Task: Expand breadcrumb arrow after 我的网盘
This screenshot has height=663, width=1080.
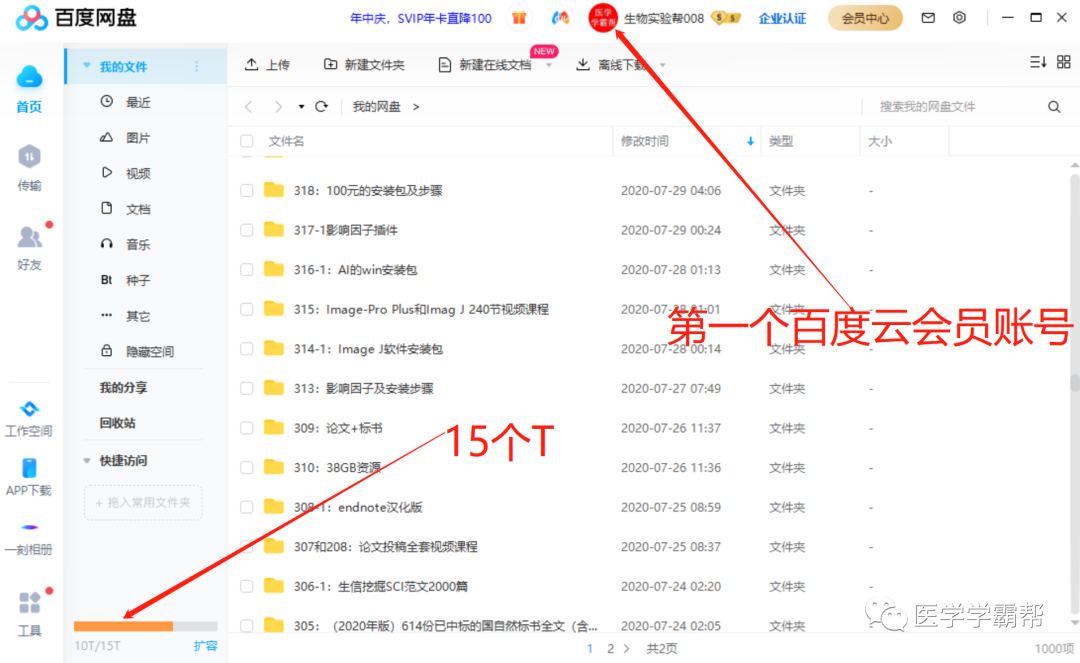Action: coord(416,107)
